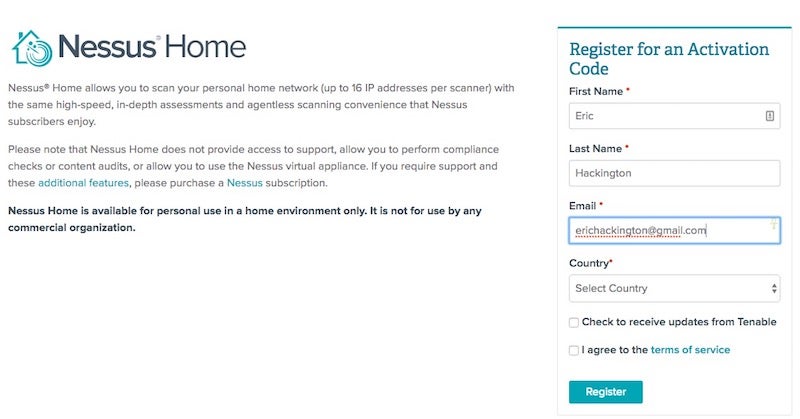Click the up-down arrows on Country selector
The image size is (800, 419).
tap(774, 288)
